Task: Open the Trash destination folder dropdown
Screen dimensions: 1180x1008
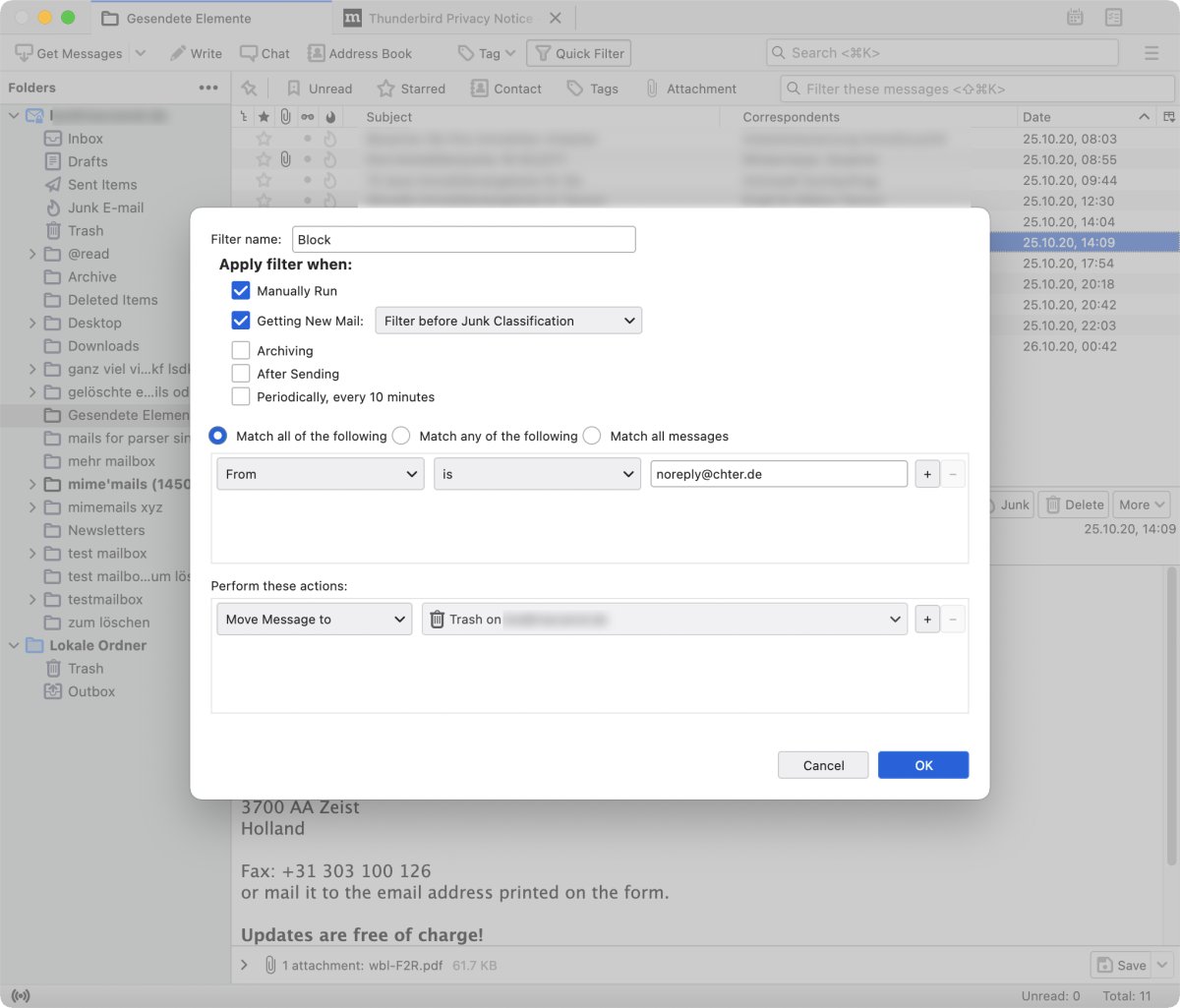Action: tap(665, 620)
